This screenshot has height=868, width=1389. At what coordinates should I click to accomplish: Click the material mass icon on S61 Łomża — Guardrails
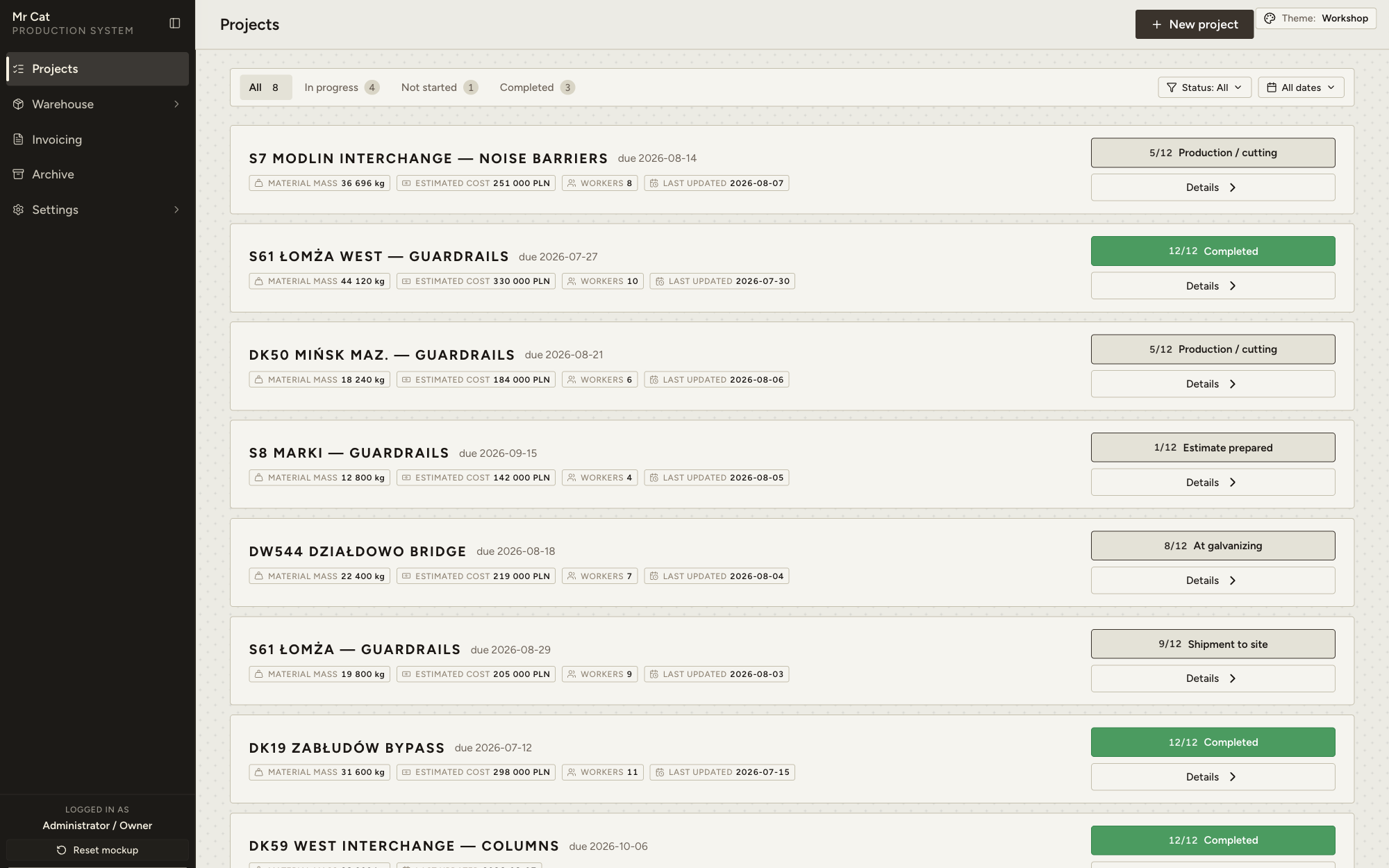(259, 674)
